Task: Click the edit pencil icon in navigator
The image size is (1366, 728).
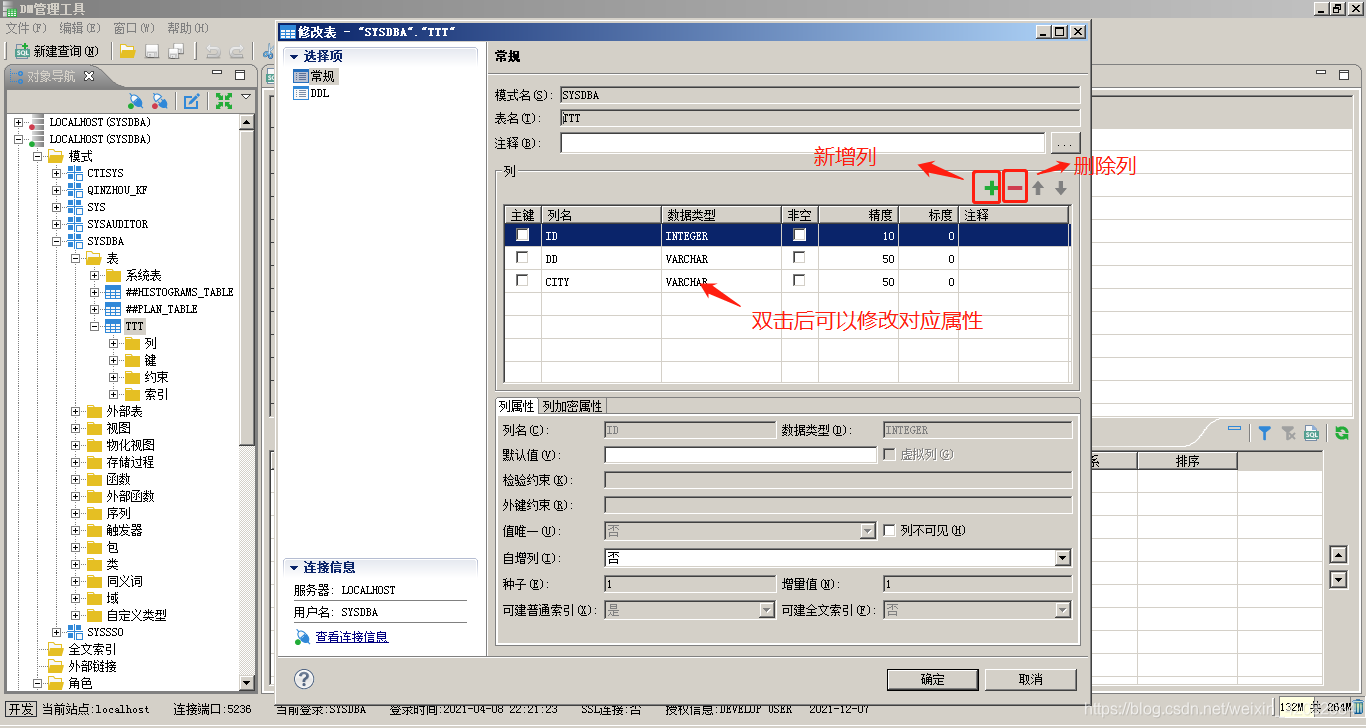Action: click(191, 101)
